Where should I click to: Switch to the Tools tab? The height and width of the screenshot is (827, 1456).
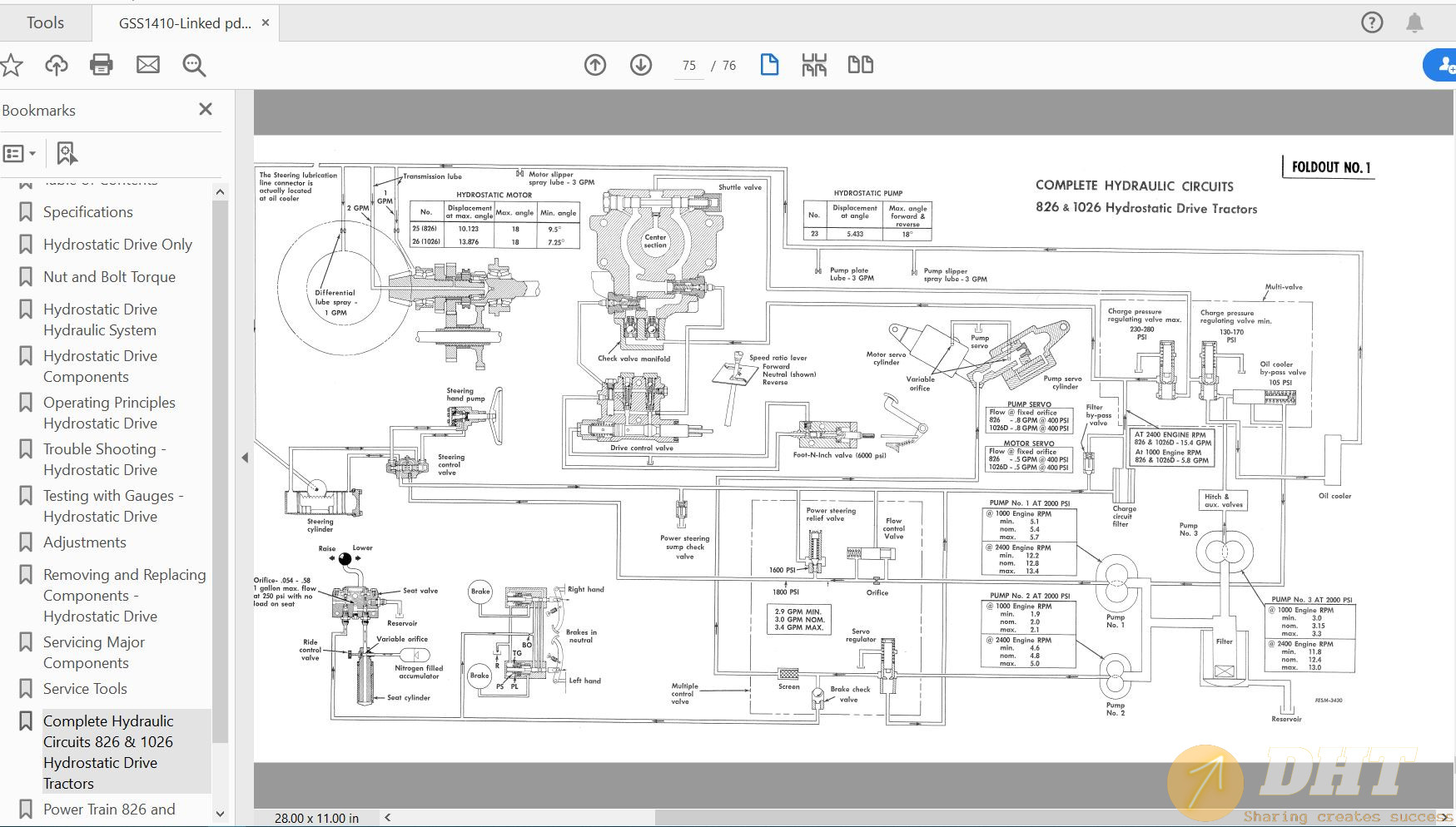(x=45, y=23)
